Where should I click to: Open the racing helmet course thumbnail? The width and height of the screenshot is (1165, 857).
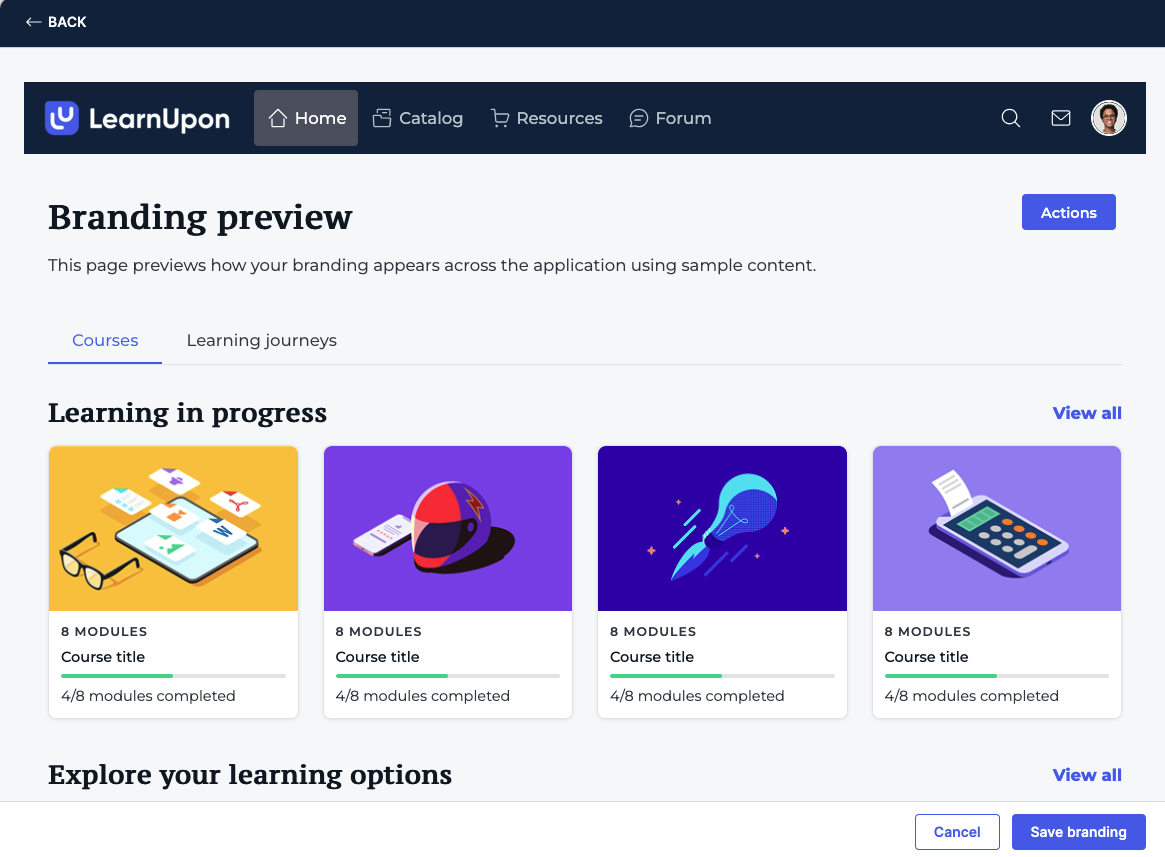tap(448, 528)
